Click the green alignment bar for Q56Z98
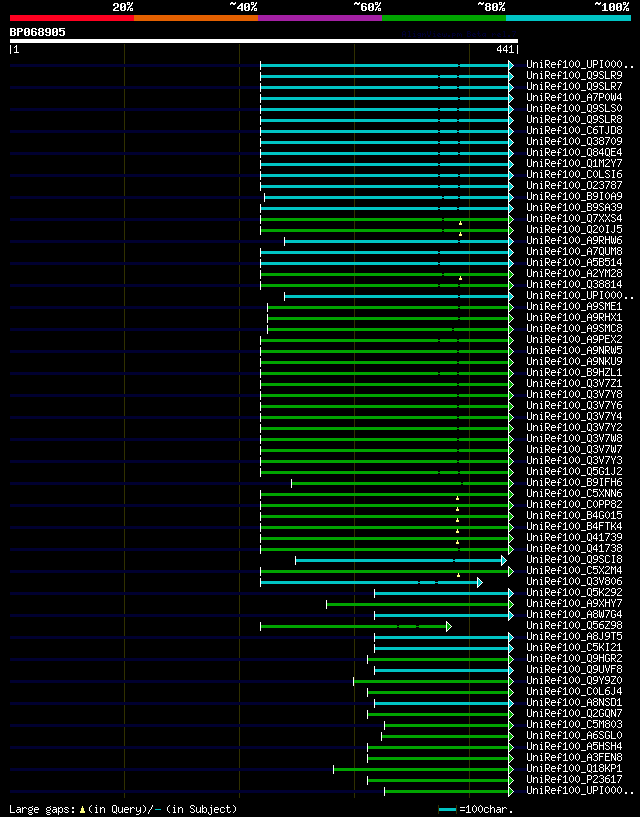The width and height of the screenshot is (640, 817). click(x=355, y=626)
